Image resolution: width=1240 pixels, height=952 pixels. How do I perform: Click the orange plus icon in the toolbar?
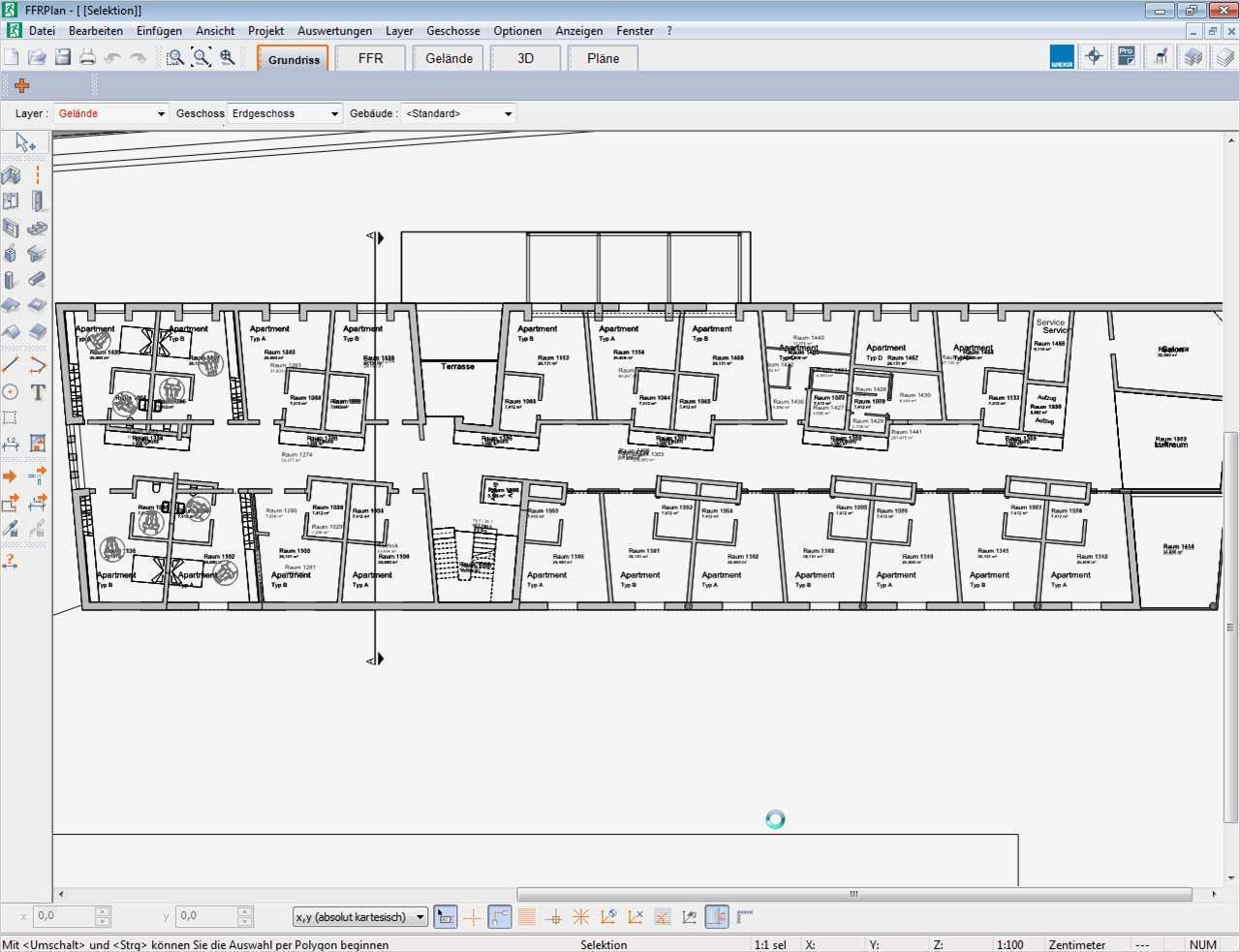21,85
